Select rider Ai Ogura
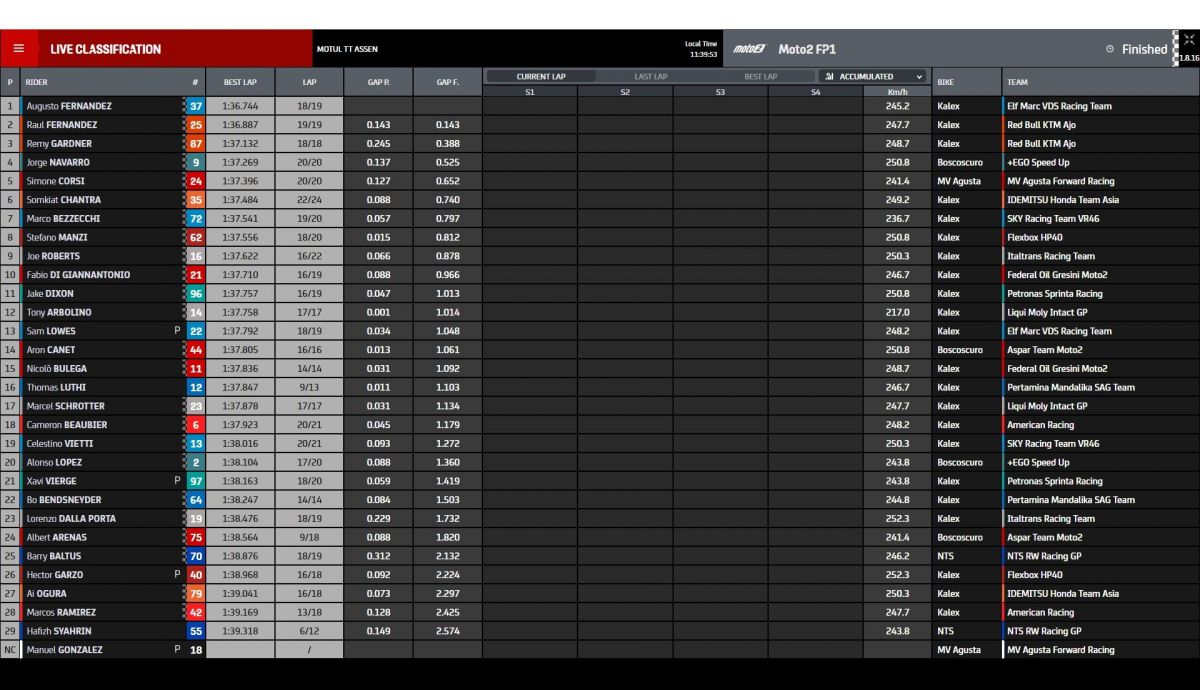This screenshot has height=690, width=1200. coord(46,594)
